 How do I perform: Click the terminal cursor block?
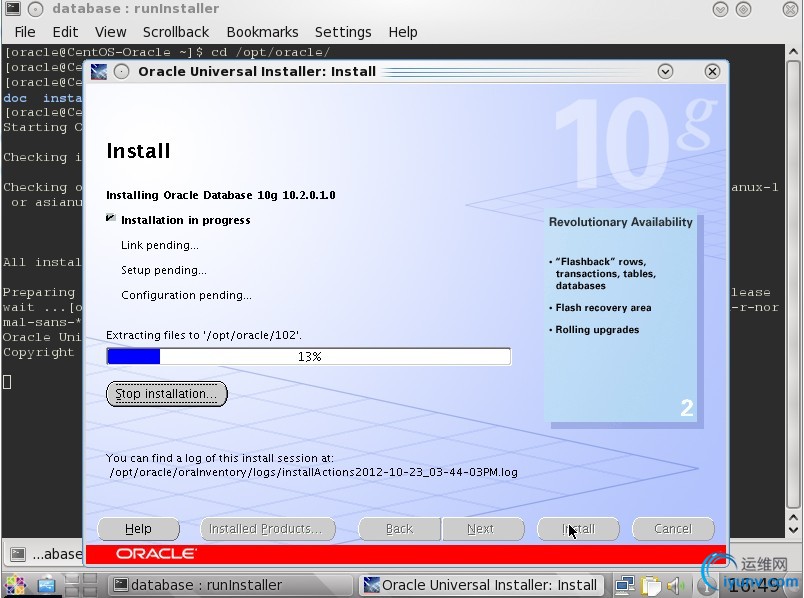(7, 382)
